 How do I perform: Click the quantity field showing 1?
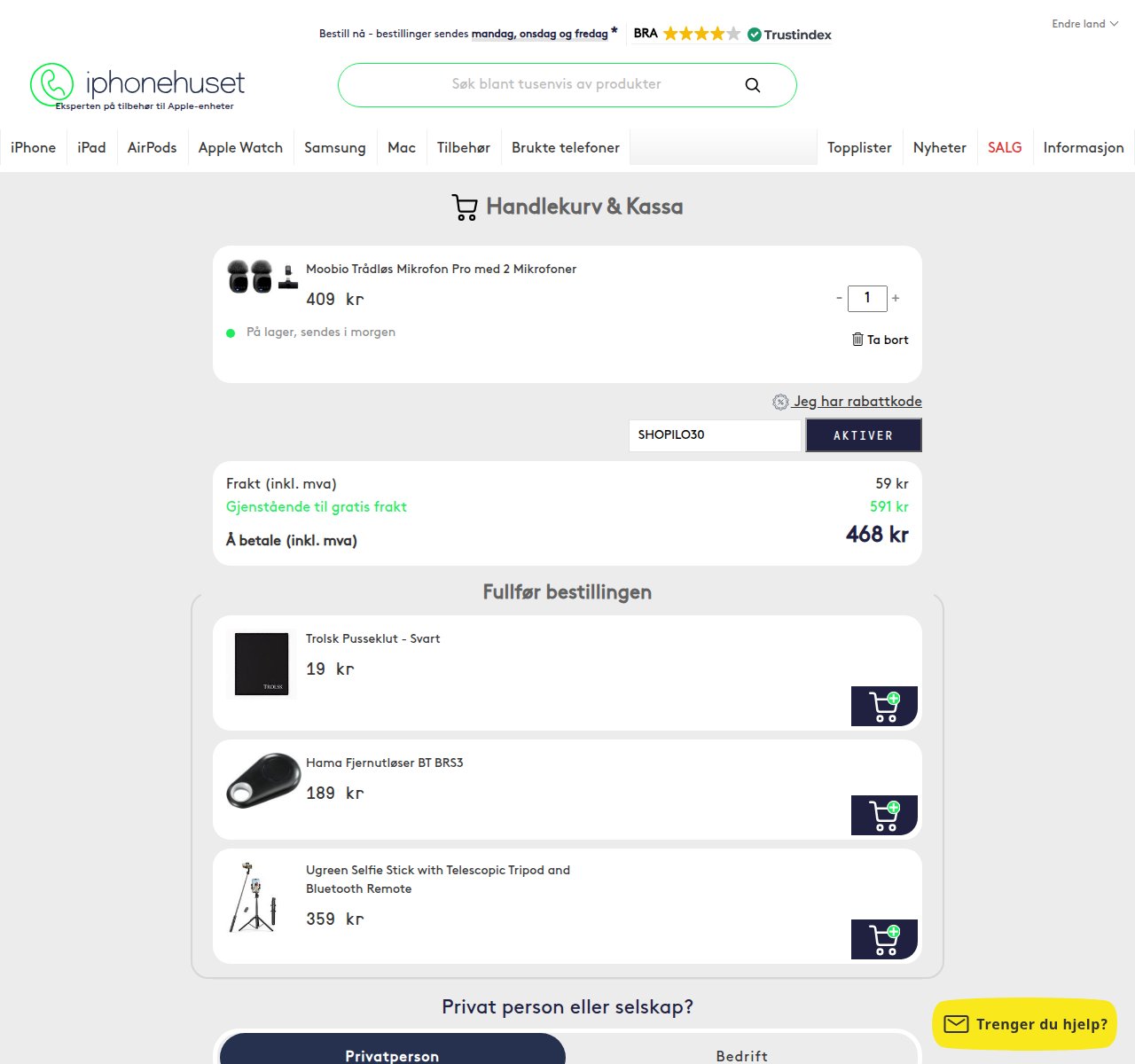(x=867, y=298)
